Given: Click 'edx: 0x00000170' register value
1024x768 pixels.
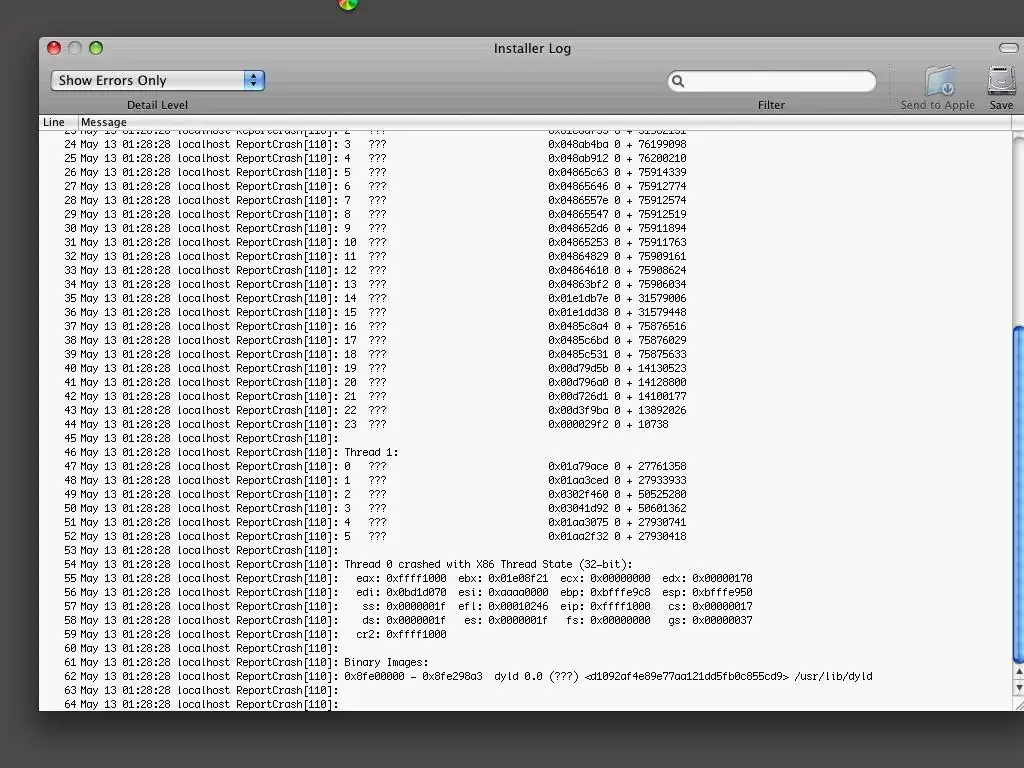Looking at the screenshot, I should pyautogui.click(x=707, y=579).
